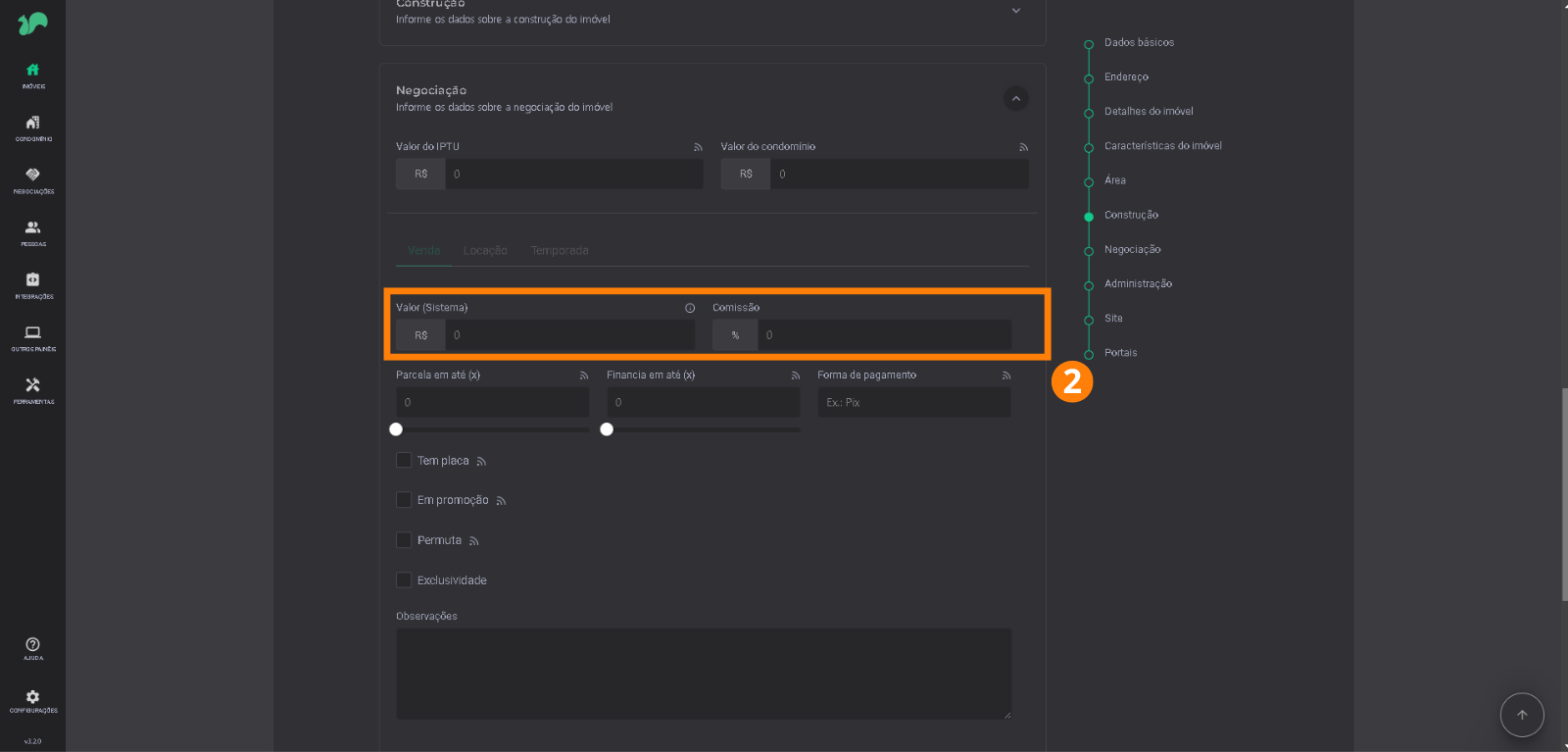Open Ferramentas tools icon

click(x=32, y=391)
